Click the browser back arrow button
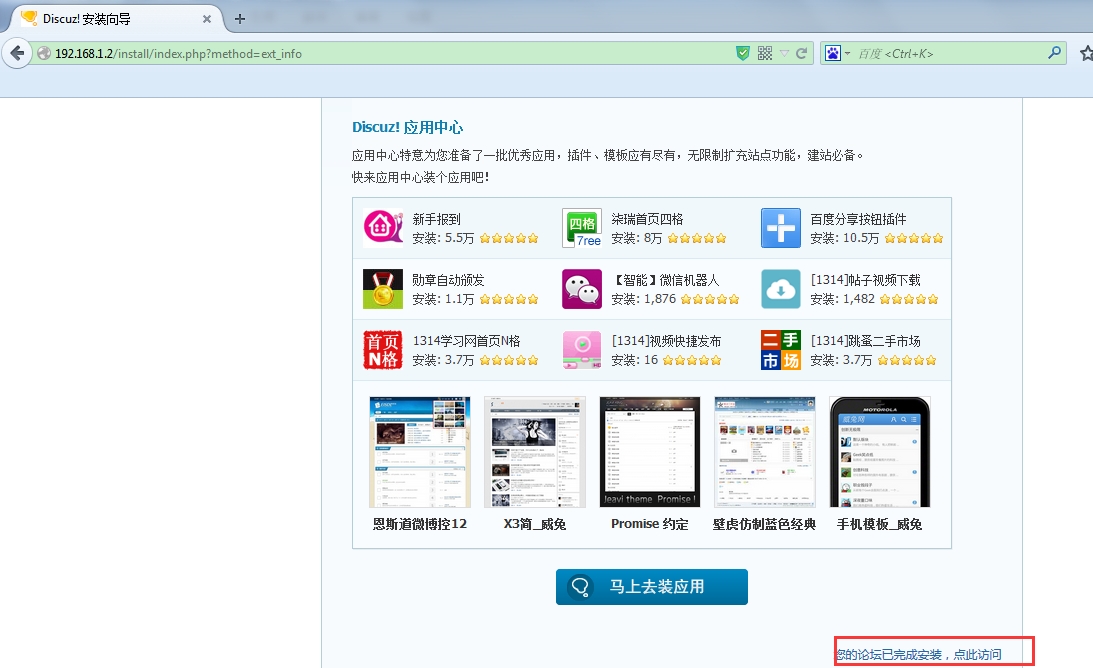 click(x=17, y=53)
